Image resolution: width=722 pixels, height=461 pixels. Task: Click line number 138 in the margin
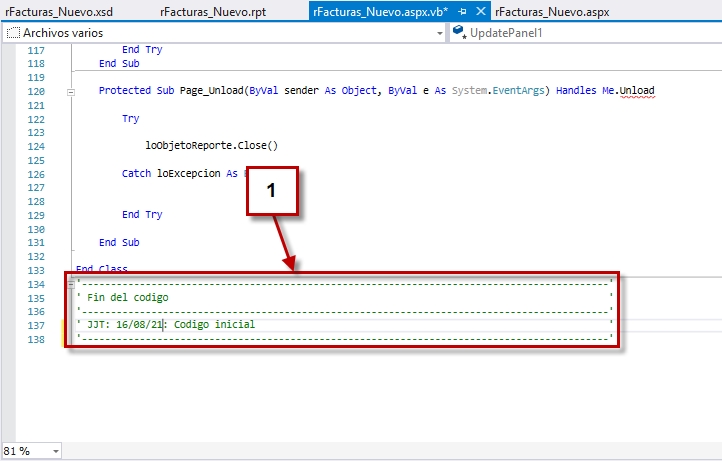point(35,340)
